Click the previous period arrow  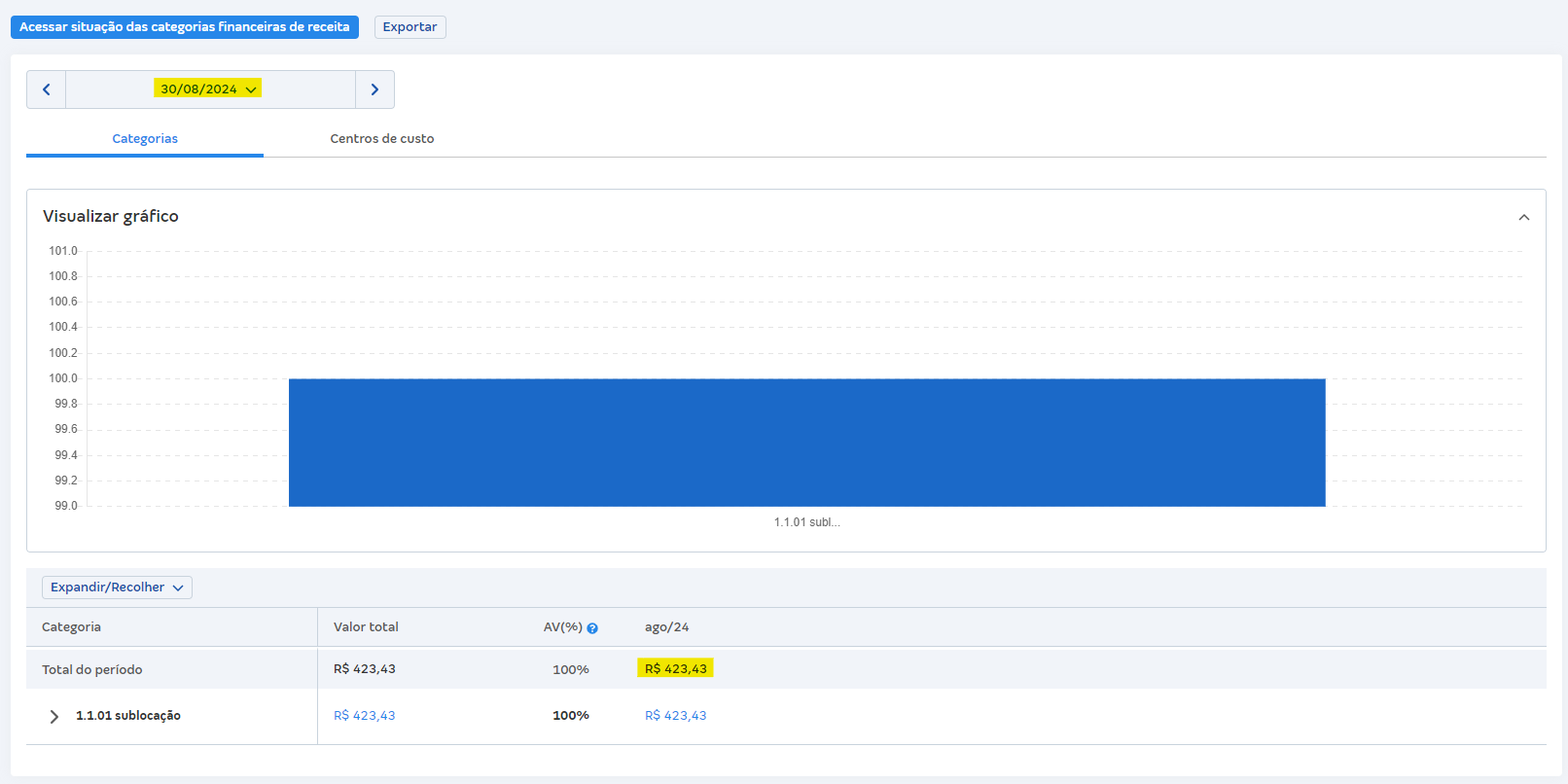pos(46,89)
